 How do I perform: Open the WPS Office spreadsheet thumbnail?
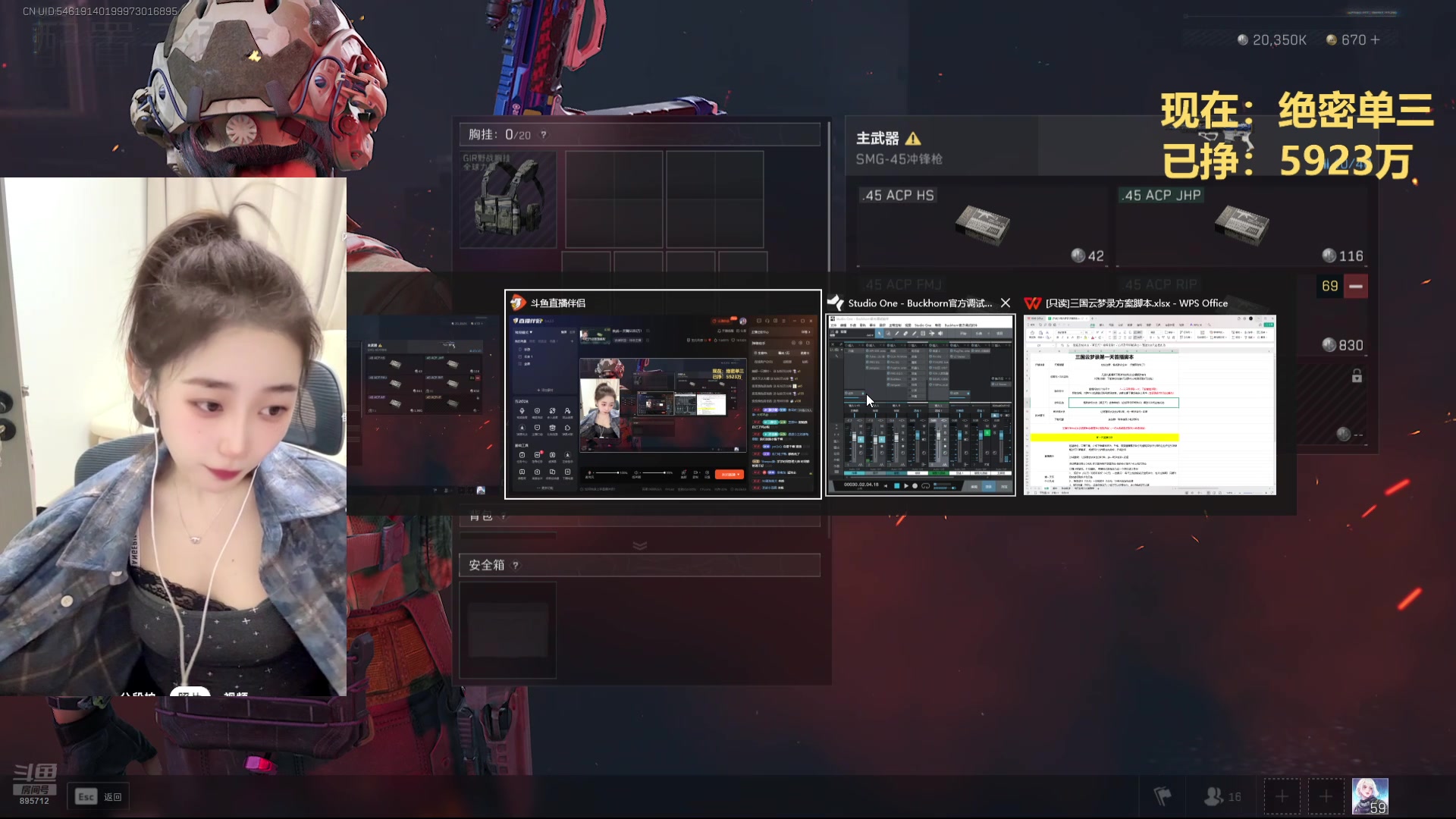pos(1150,404)
